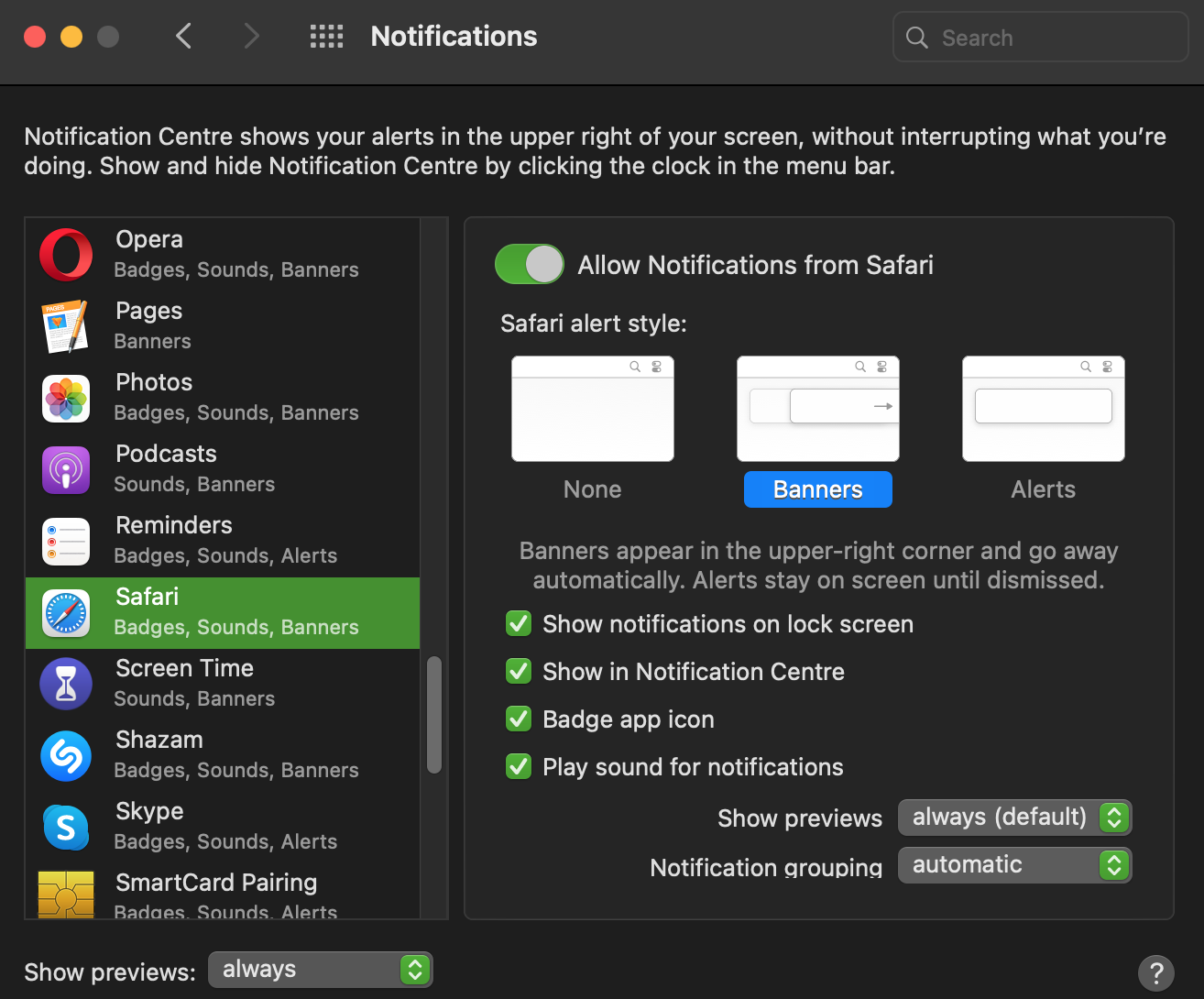Click the Screen Time hourglass icon
Image resolution: width=1204 pixels, height=999 pixels.
[66, 684]
